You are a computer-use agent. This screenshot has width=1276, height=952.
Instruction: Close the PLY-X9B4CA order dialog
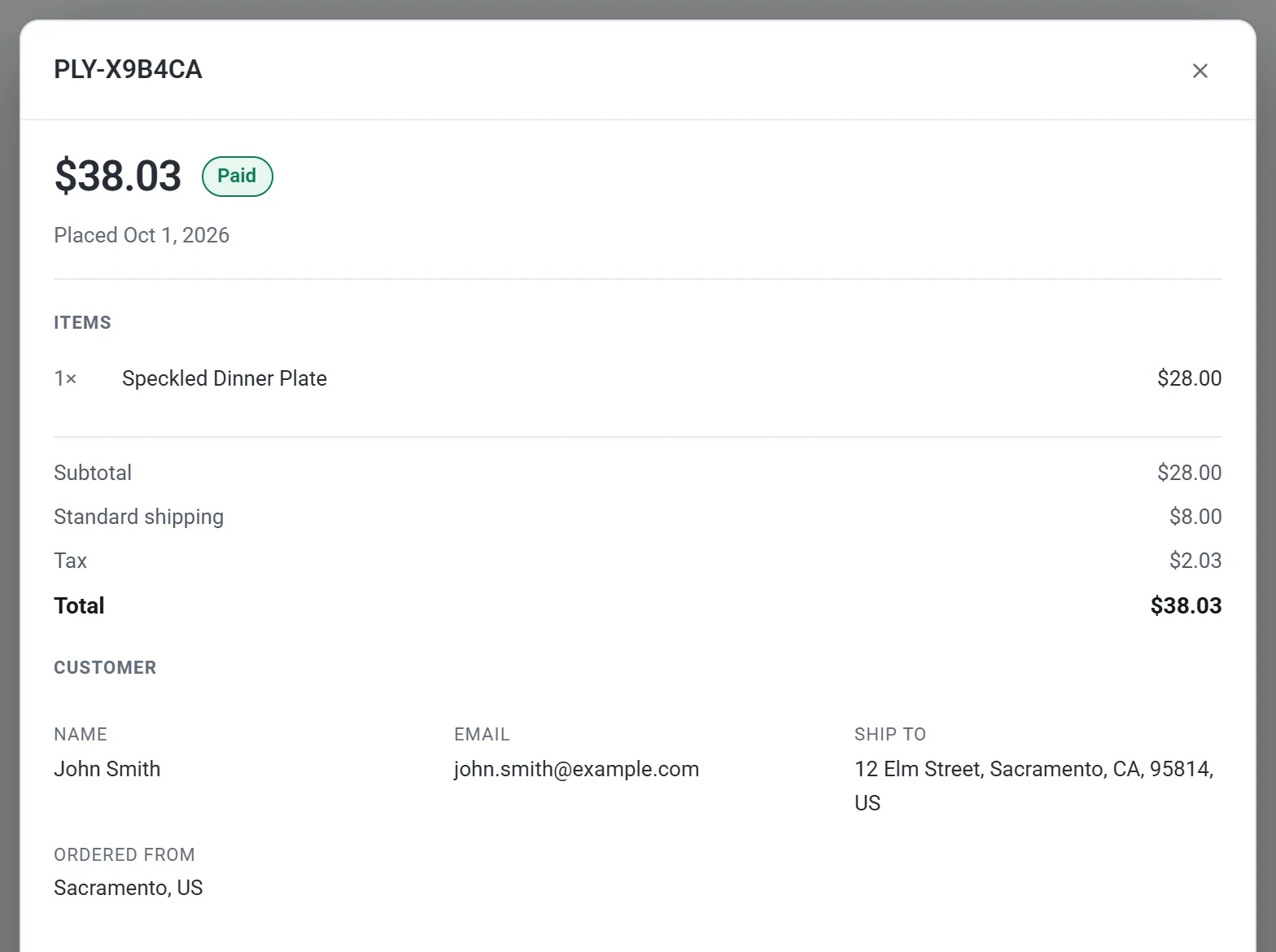point(1200,71)
